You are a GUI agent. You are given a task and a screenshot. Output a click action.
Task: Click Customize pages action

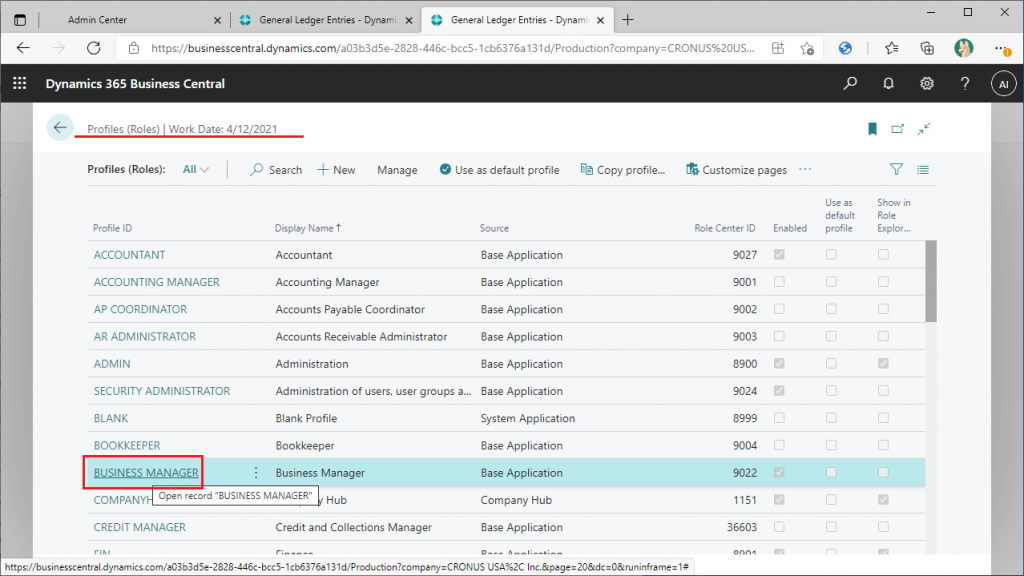(x=737, y=170)
